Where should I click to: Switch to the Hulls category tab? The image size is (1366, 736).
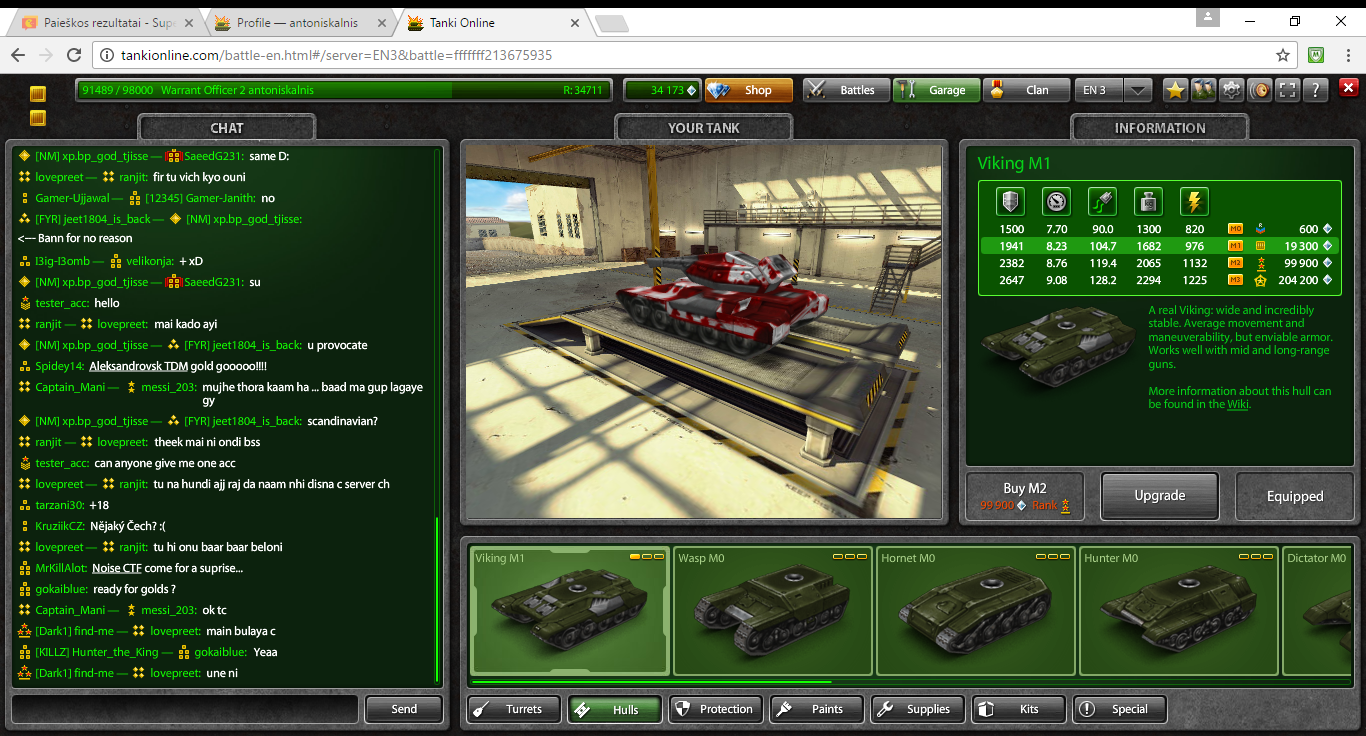click(615, 709)
